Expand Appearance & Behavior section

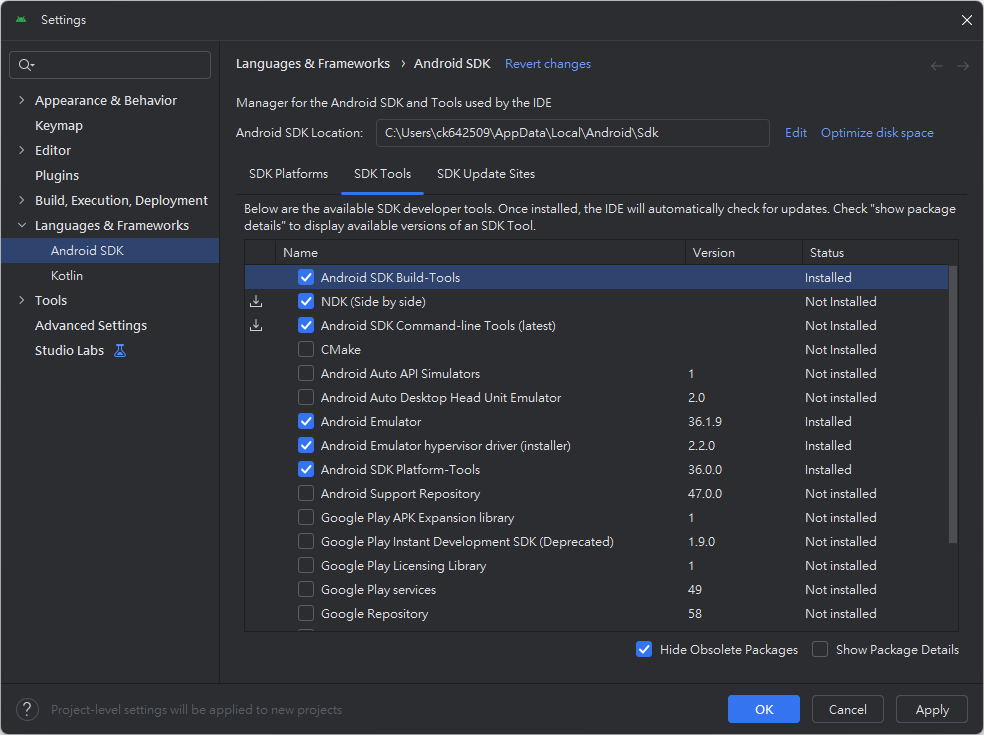[22, 100]
